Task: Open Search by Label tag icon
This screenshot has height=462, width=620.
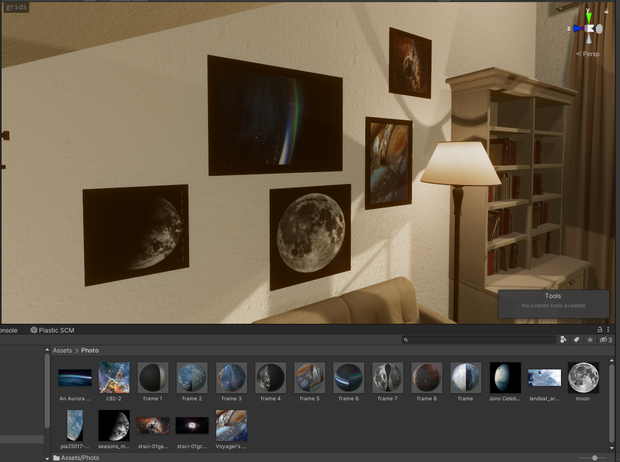Action: point(577,340)
